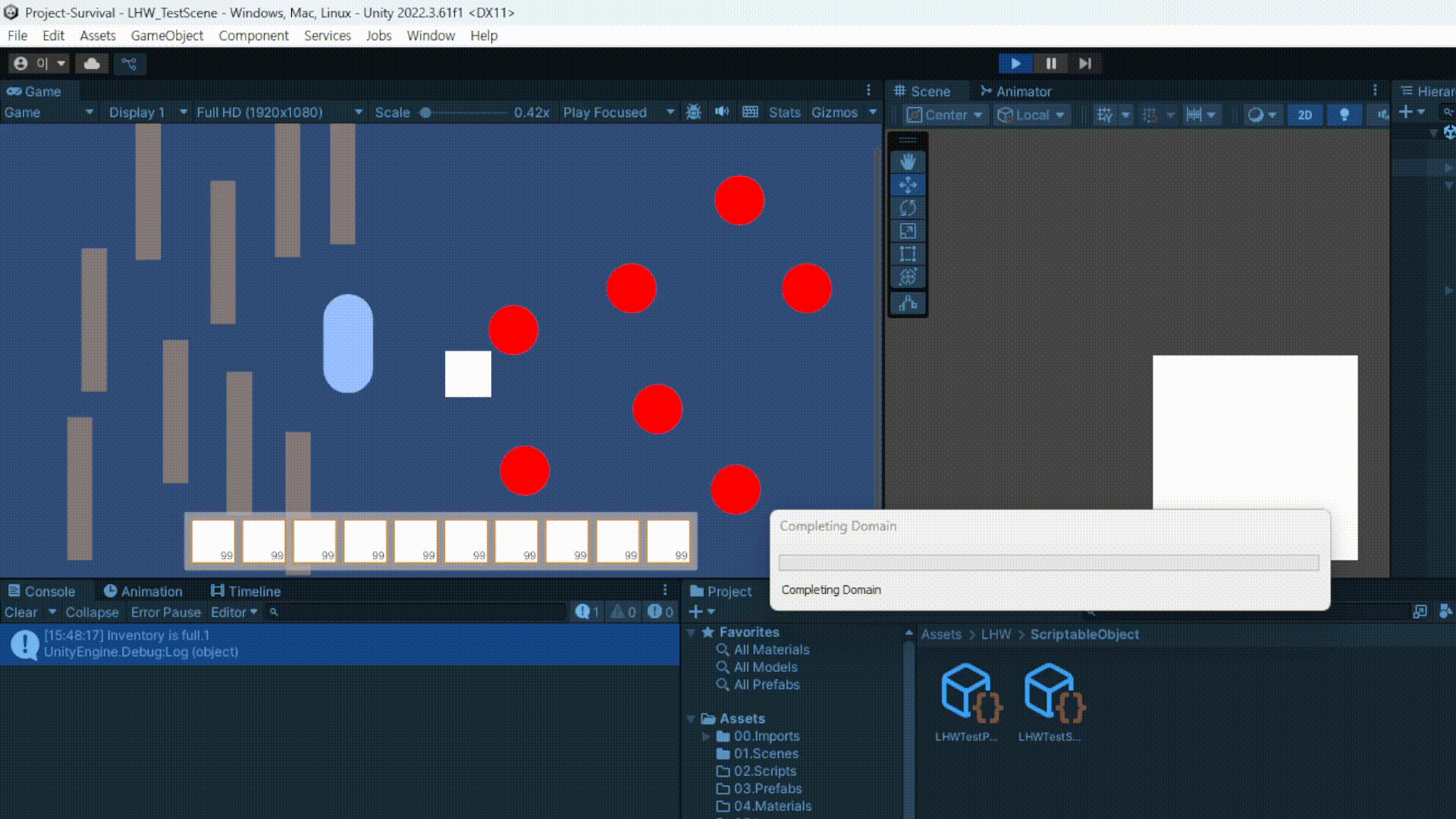
Task: Select the Hand view tool
Action: [908, 162]
